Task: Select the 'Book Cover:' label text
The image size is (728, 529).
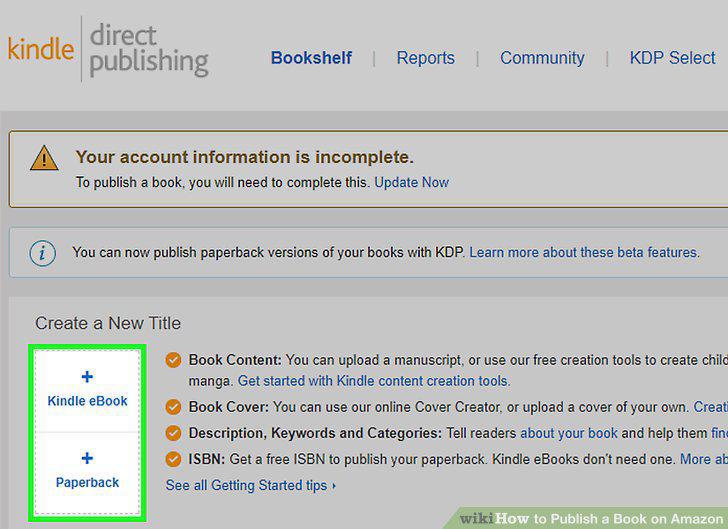Action: pos(228,407)
